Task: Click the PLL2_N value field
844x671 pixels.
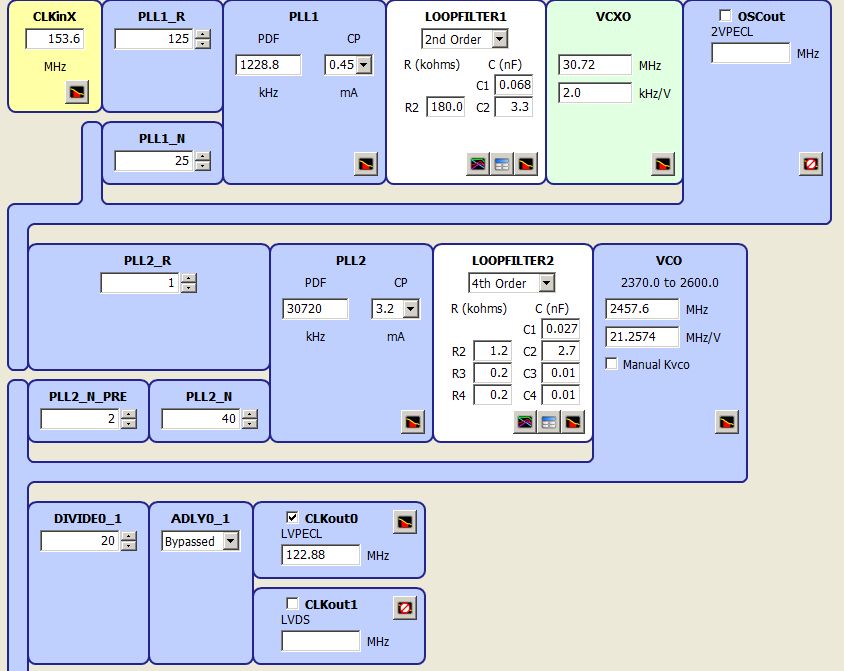Action: [201, 419]
